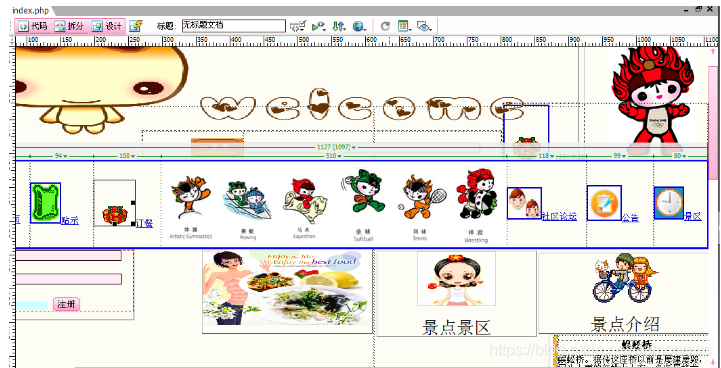
Task: Click the 景点介绍 heading text
Action: [x=625, y=324]
